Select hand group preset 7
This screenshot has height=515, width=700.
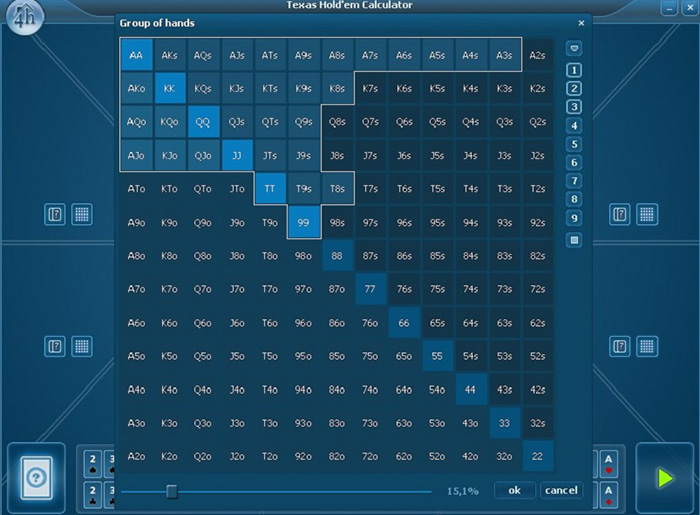(x=574, y=181)
